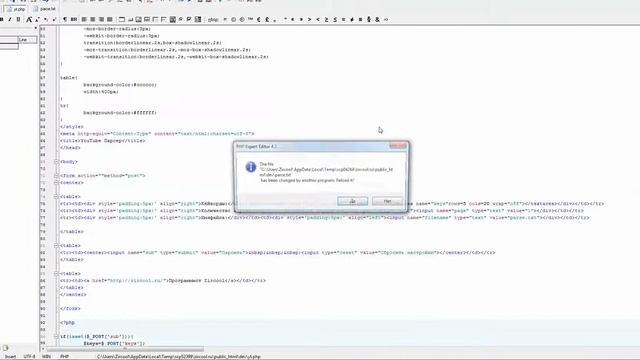Decline reload with the Нет button
This screenshot has width=640, height=360.
coord(387,201)
